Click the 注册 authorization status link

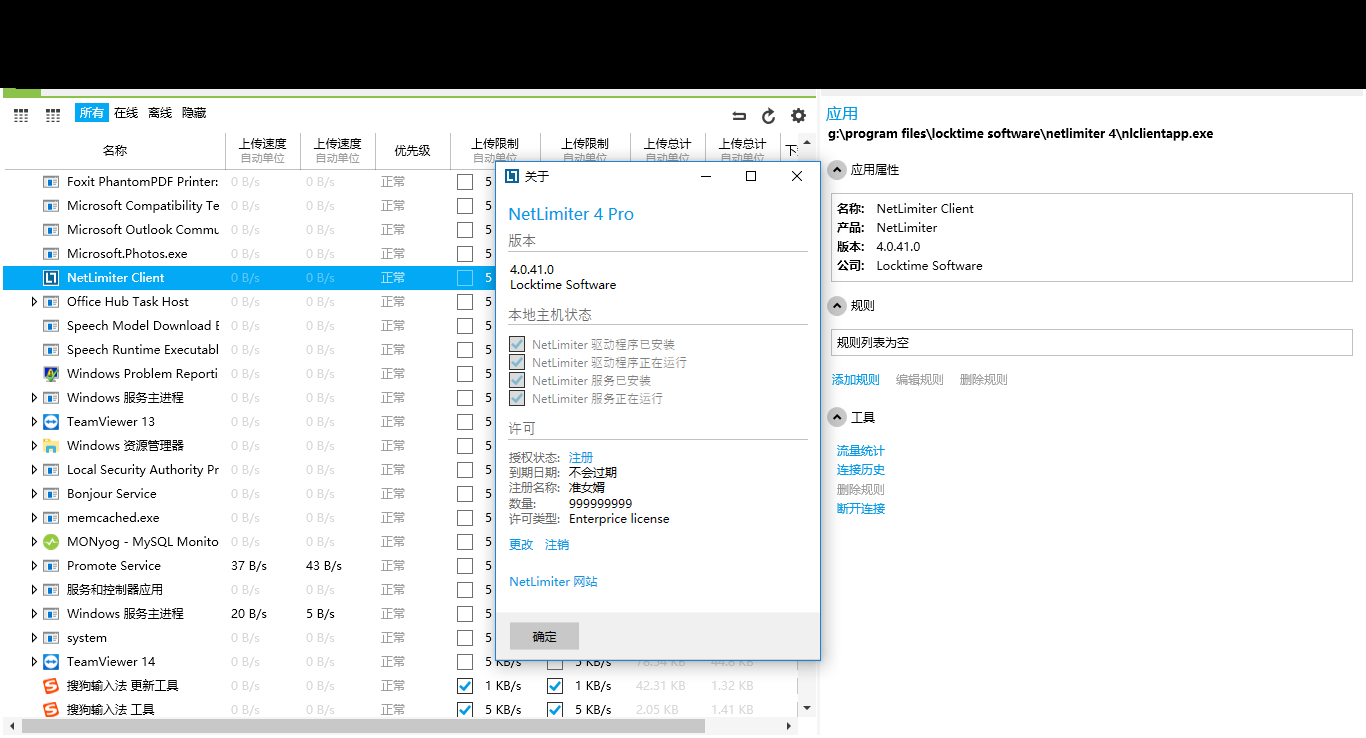click(581, 458)
